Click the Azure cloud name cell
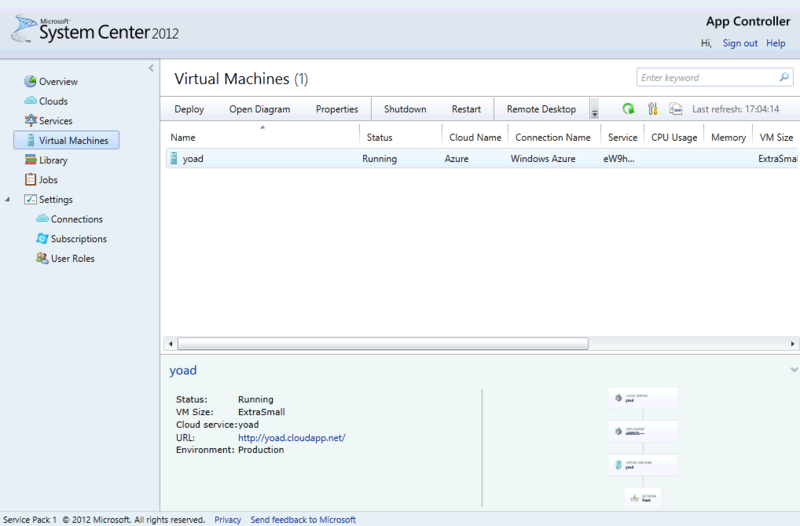 point(456,159)
